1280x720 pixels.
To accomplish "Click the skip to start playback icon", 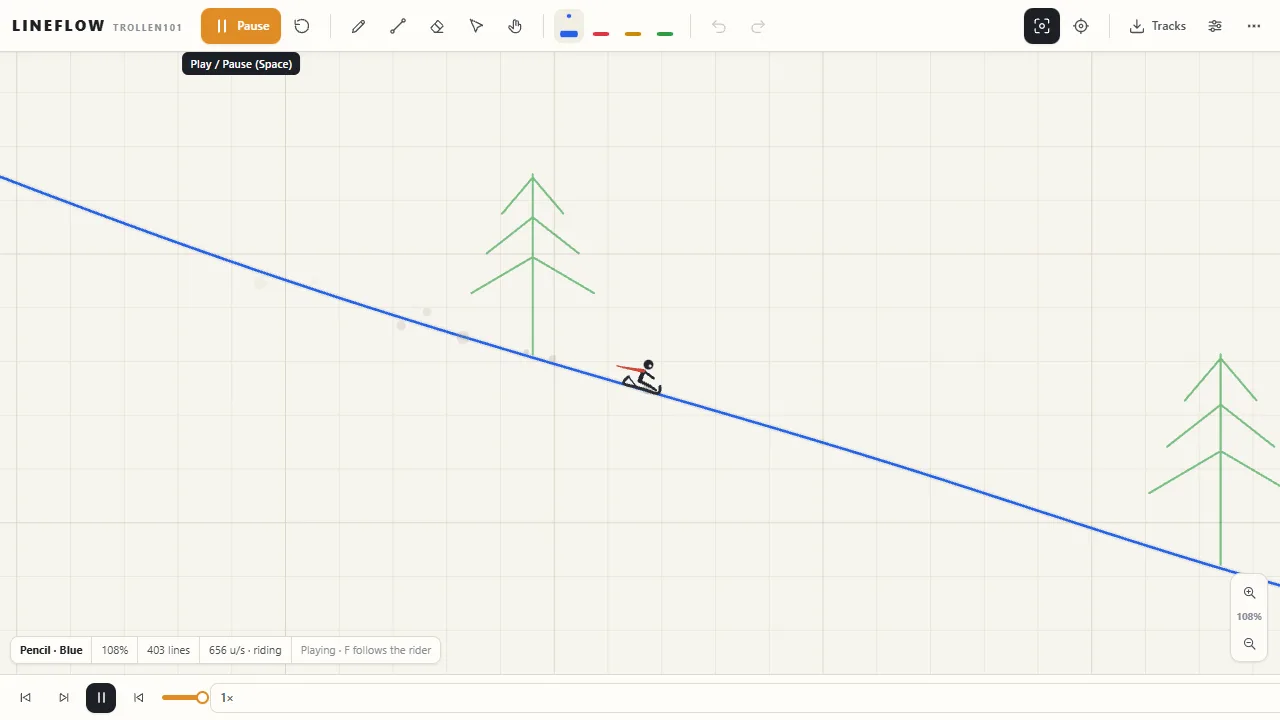I will (x=26, y=698).
